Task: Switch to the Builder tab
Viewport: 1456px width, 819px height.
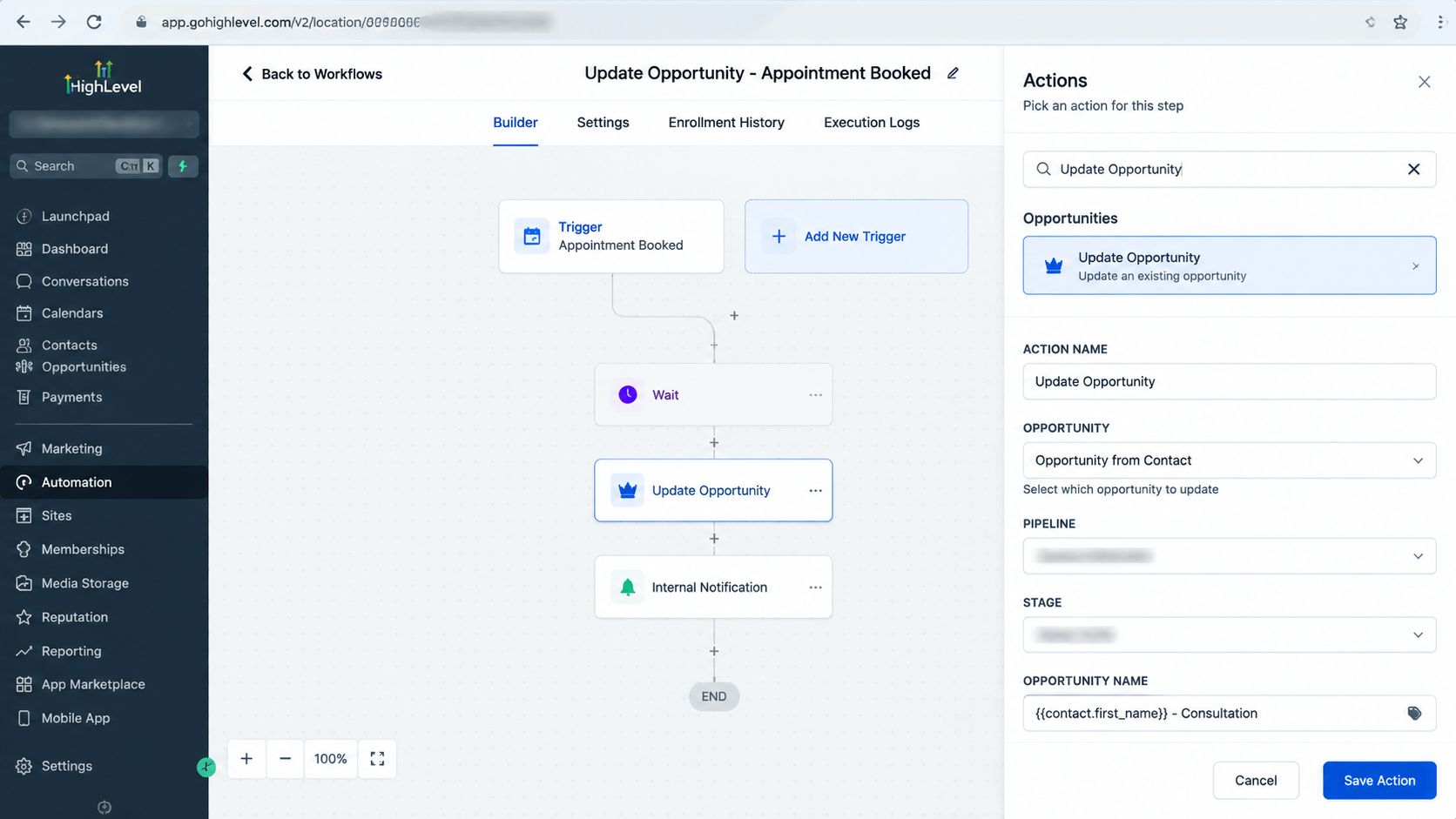Action: (x=515, y=123)
